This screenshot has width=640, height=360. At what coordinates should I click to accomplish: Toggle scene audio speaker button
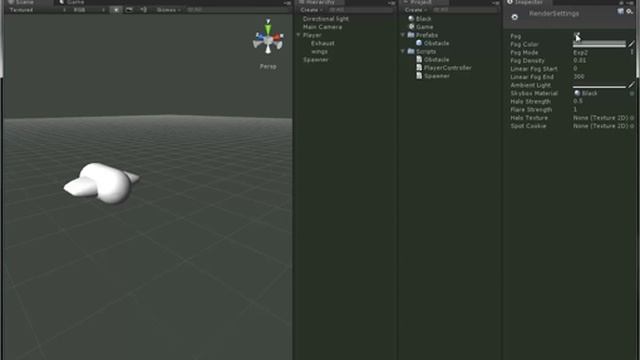(143, 10)
